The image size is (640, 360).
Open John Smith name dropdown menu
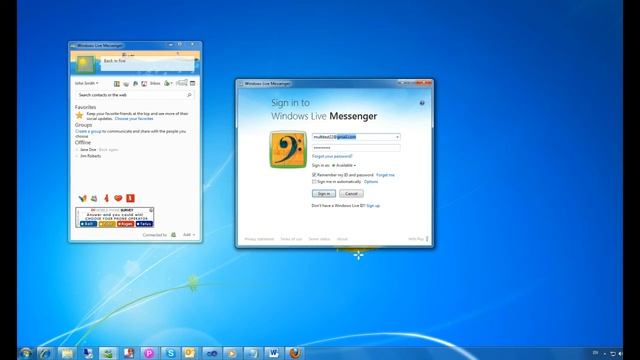pyautogui.click(x=87, y=83)
